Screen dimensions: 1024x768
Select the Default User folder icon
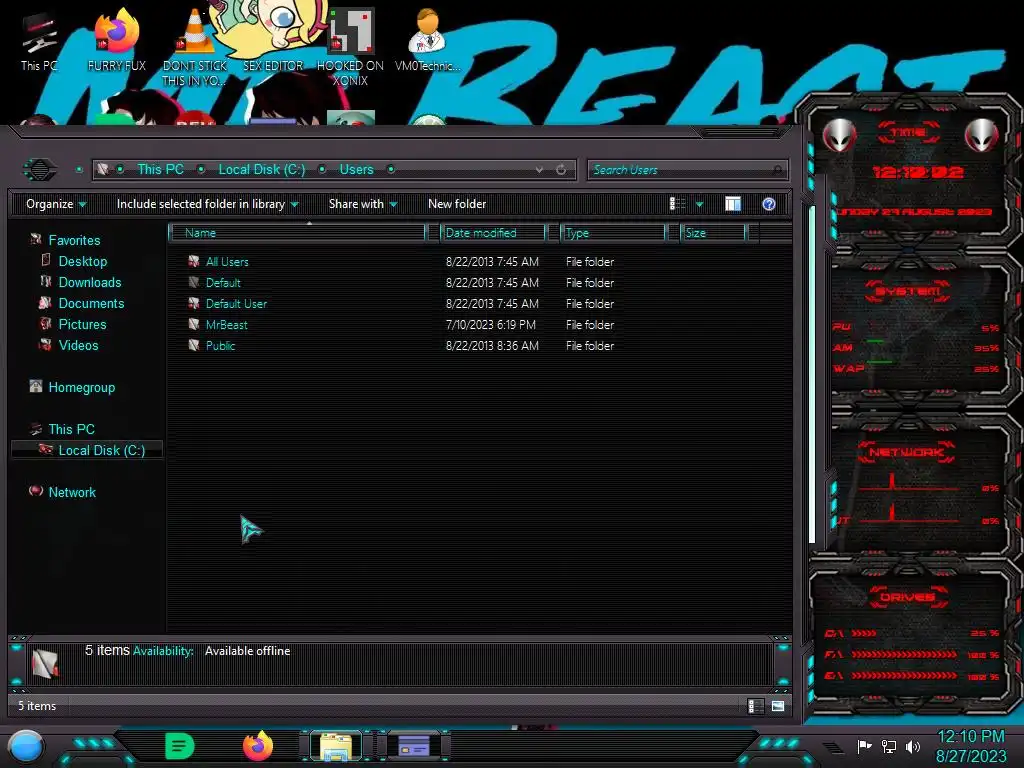(194, 304)
